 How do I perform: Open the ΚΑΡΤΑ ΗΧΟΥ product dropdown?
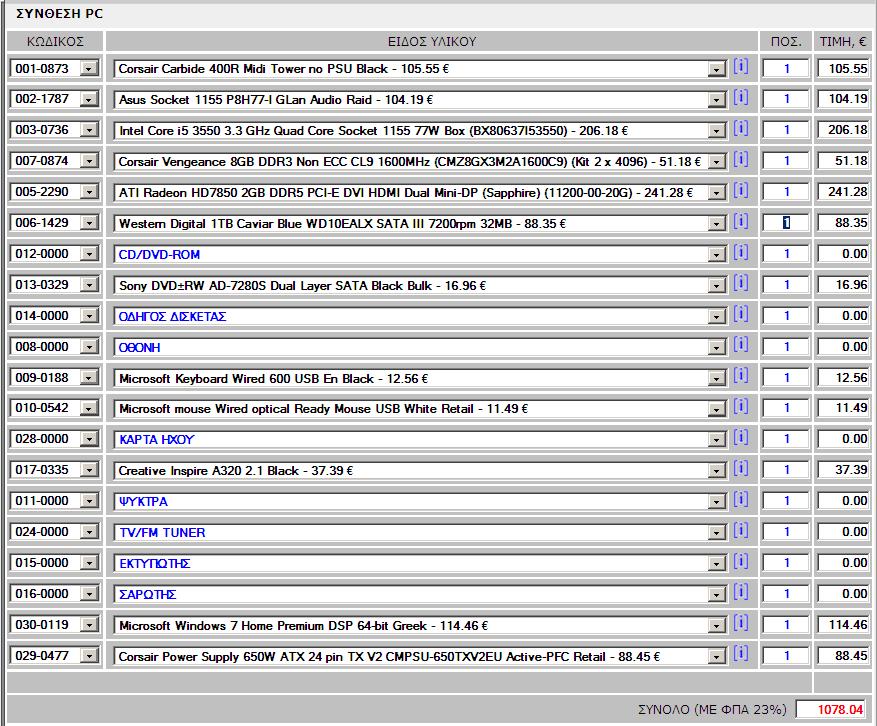[716, 440]
